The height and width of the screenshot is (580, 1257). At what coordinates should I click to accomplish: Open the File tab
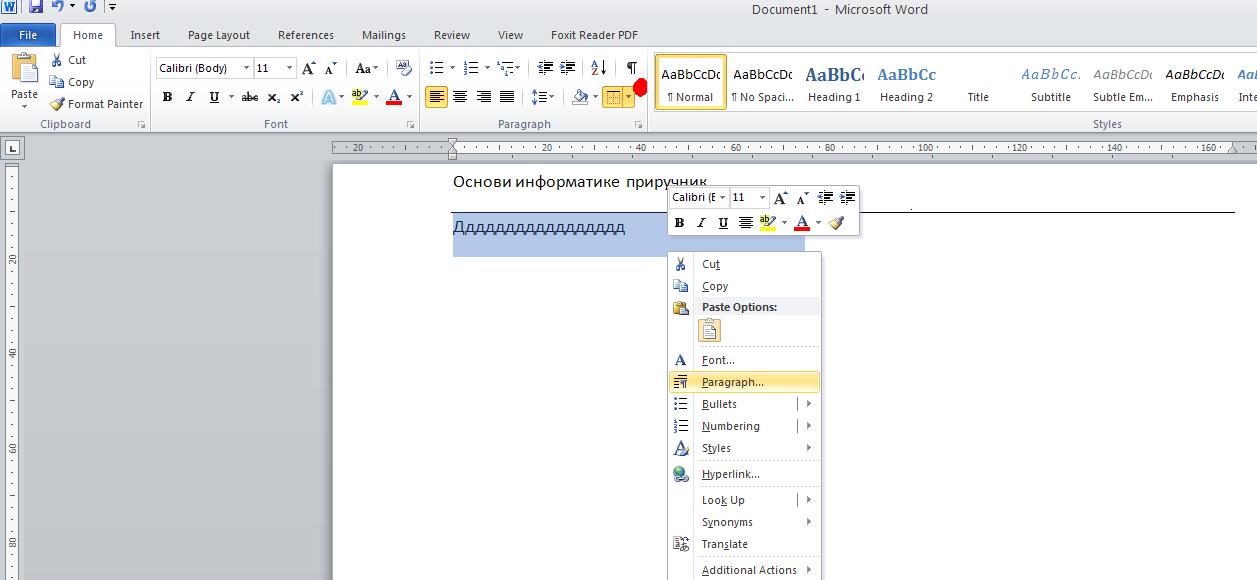[x=28, y=34]
